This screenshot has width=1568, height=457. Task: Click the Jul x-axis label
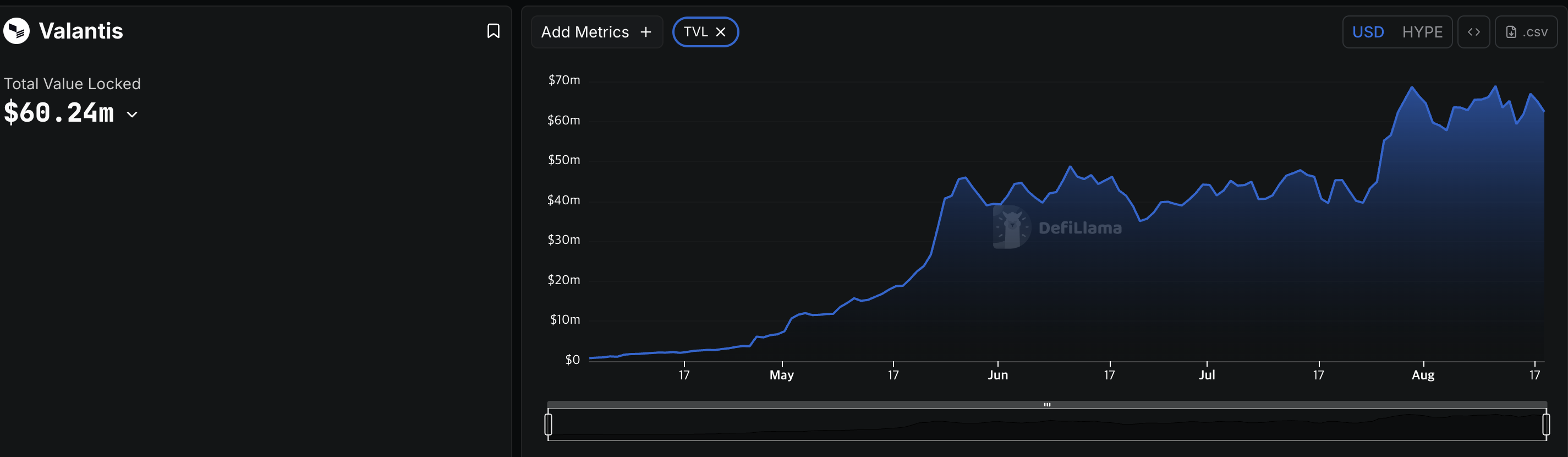coord(1207,375)
